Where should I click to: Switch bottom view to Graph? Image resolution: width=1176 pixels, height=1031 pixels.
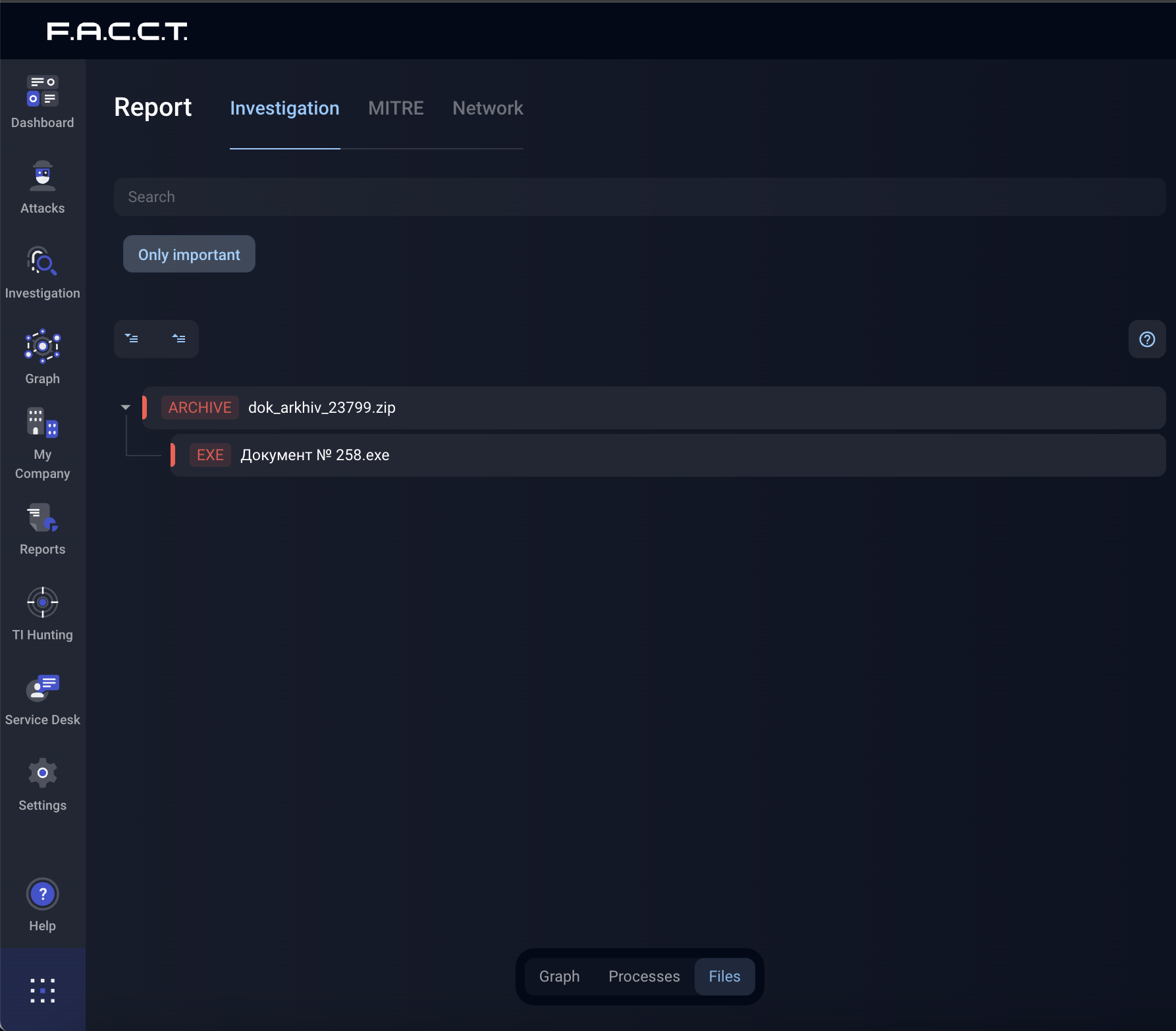point(559,976)
